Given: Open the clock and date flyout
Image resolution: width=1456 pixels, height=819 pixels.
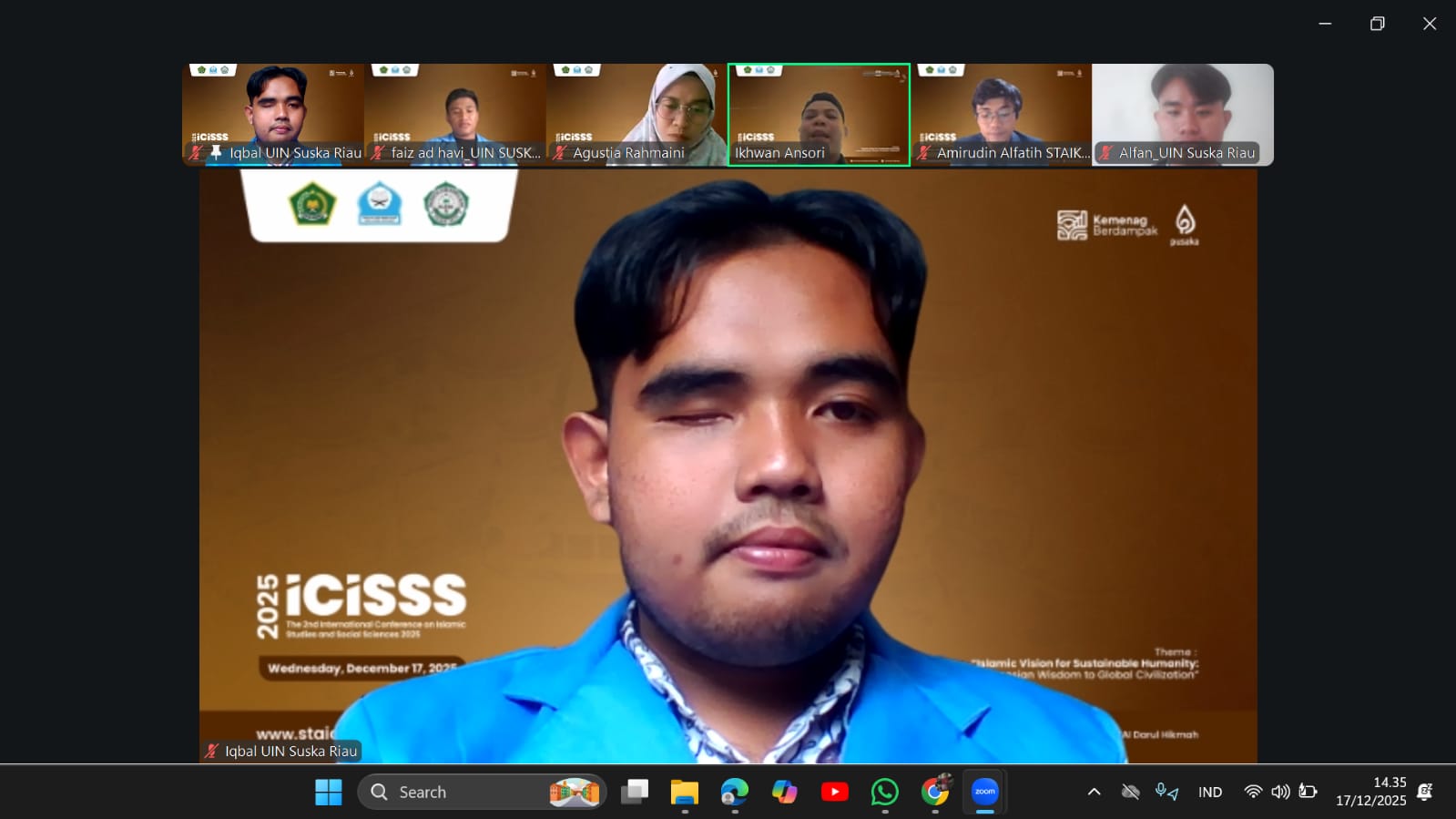Looking at the screenshot, I should click(x=1370, y=792).
